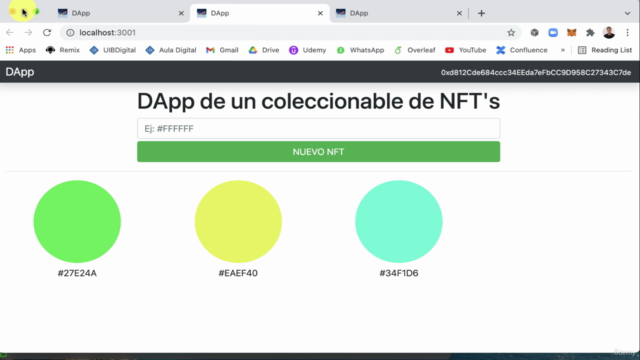The height and width of the screenshot is (360, 640).
Task: Open a new browser tab
Action: [x=482, y=13]
